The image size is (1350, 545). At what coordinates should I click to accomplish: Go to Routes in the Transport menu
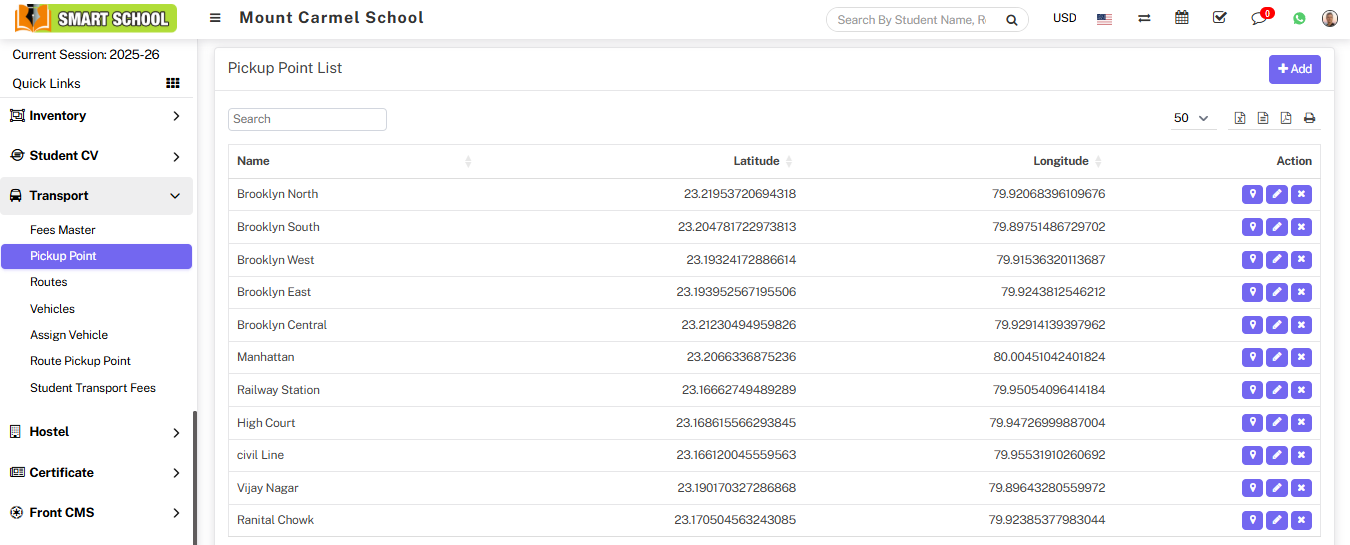[49, 282]
